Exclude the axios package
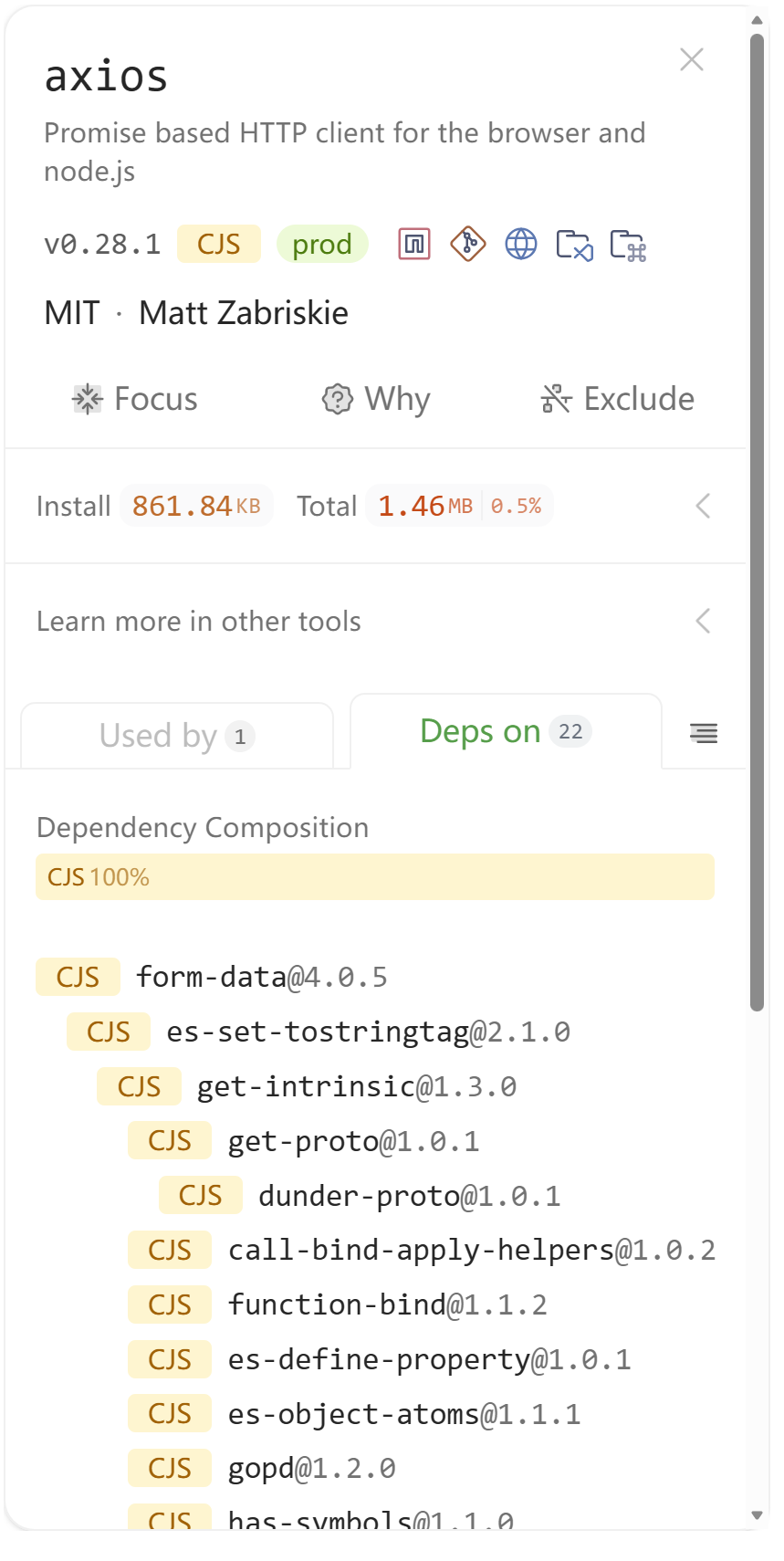 (x=617, y=399)
